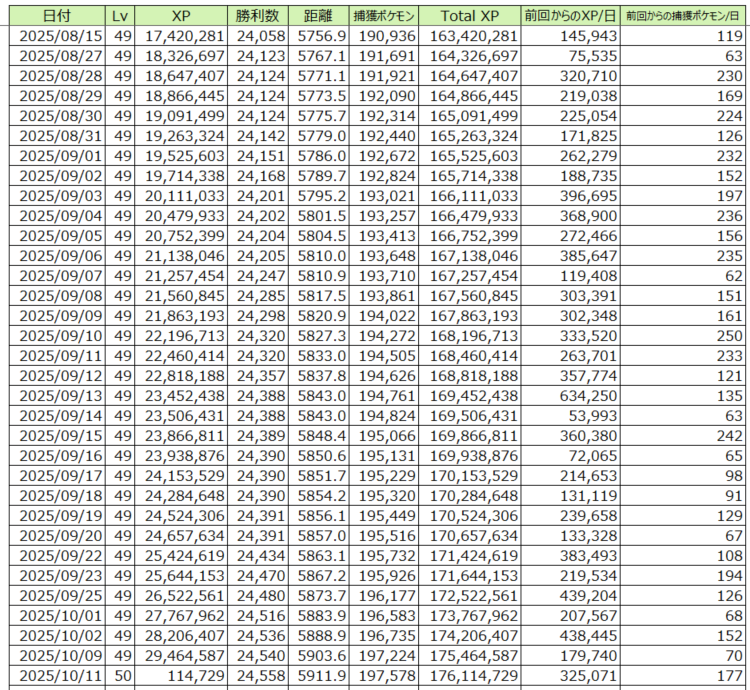Click the XP column header
Viewport: 750px width, 690px height.
[x=181, y=17]
